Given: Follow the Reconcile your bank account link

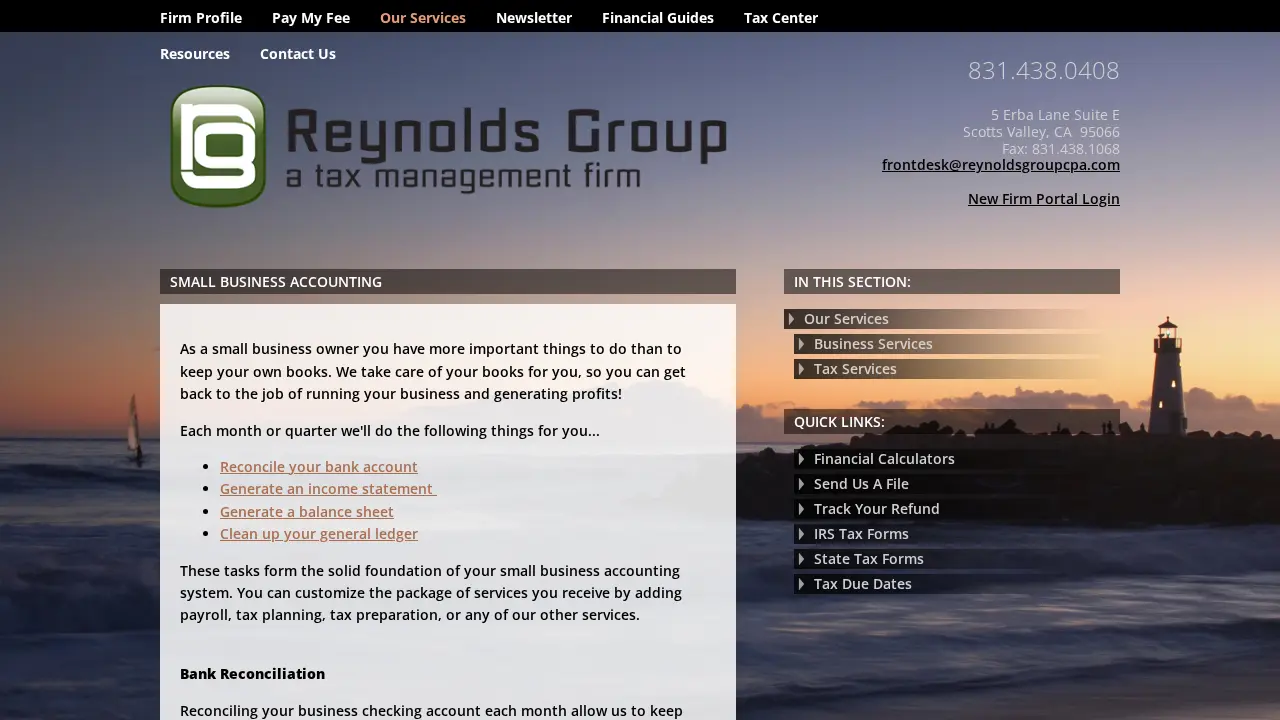Looking at the screenshot, I should tap(319, 467).
